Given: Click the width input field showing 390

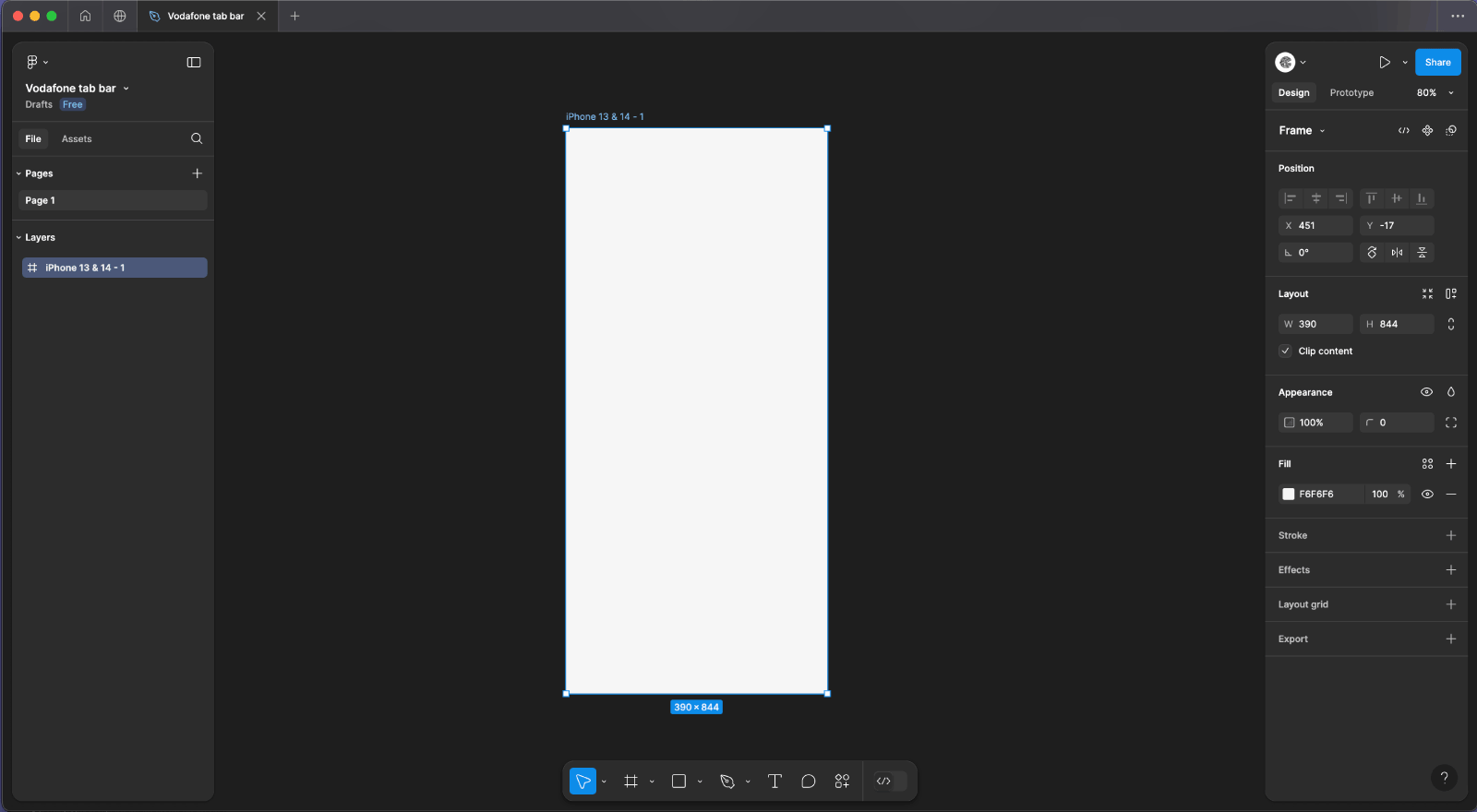Looking at the screenshot, I should [1320, 324].
